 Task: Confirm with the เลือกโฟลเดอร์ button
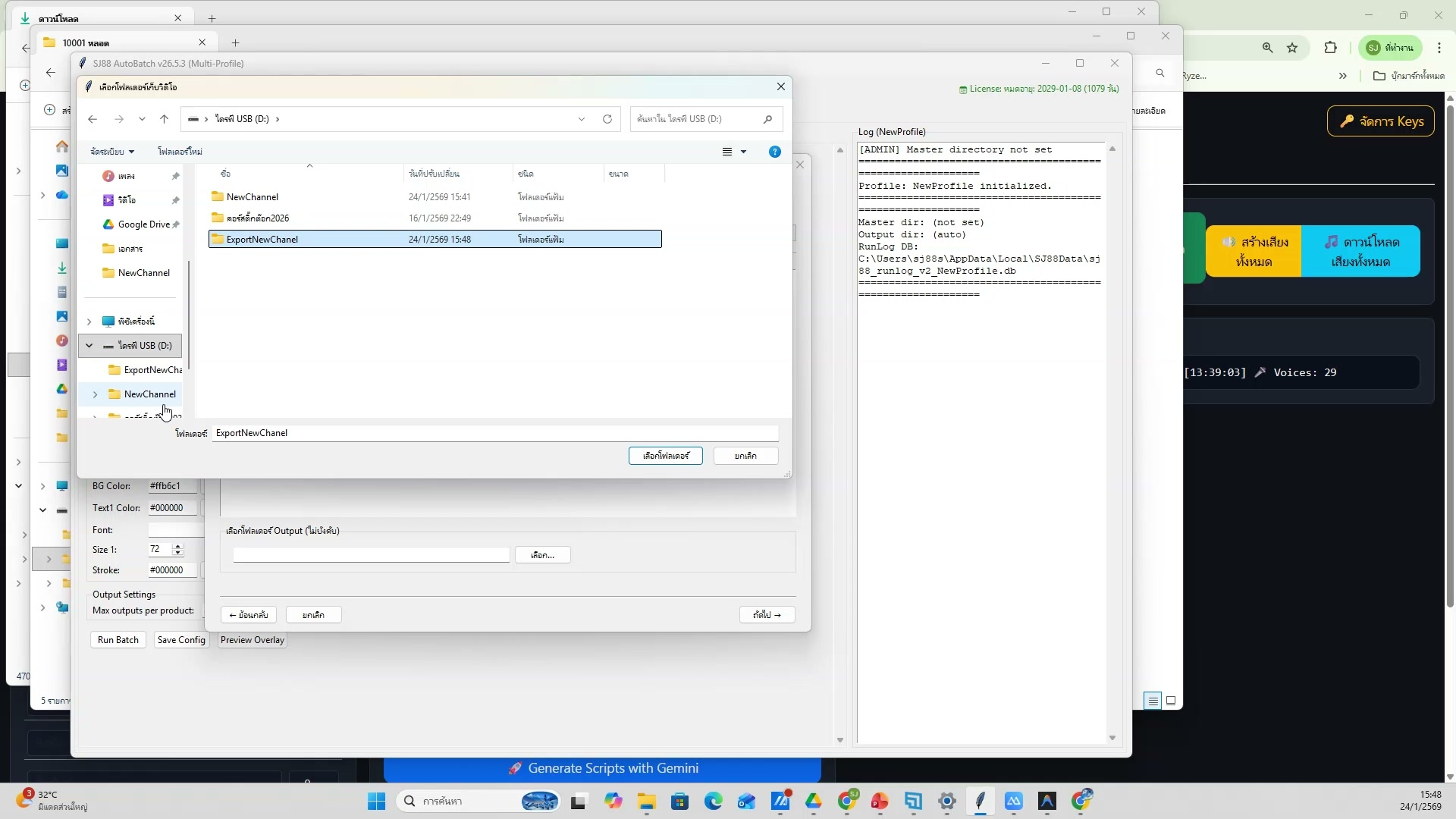point(665,456)
